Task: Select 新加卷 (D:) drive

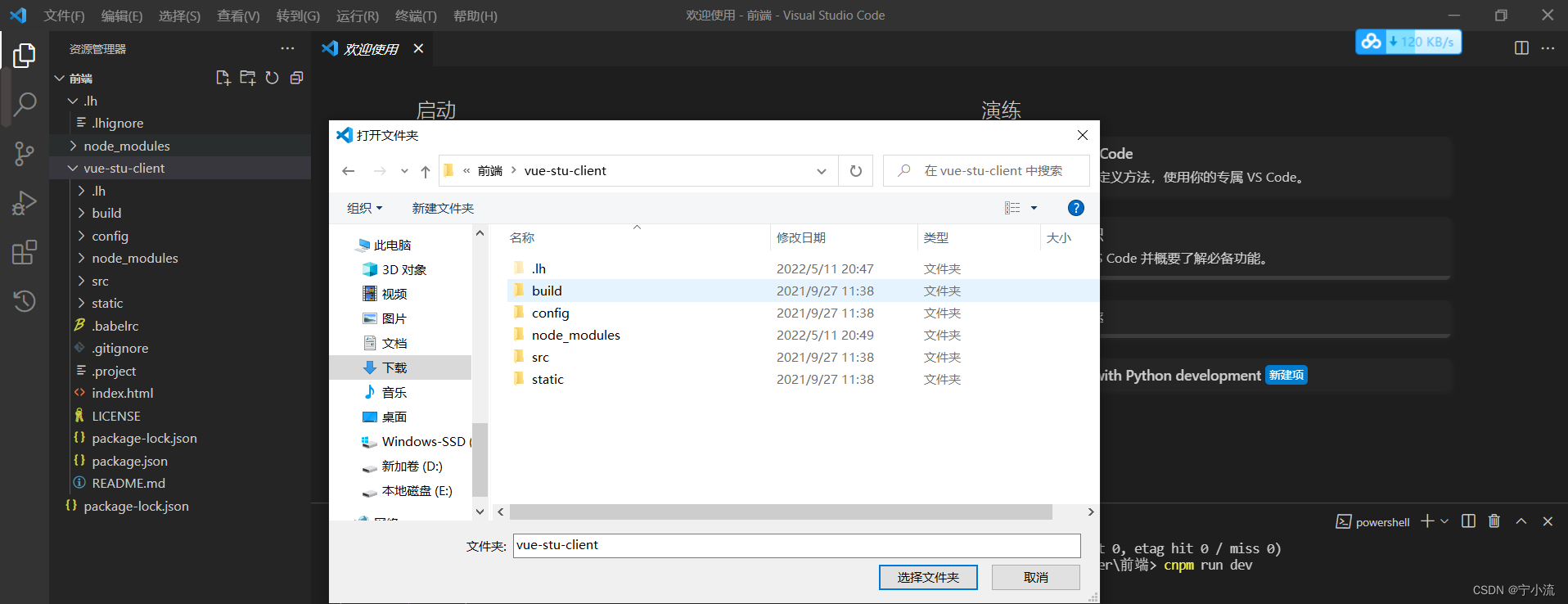Action: (x=412, y=466)
